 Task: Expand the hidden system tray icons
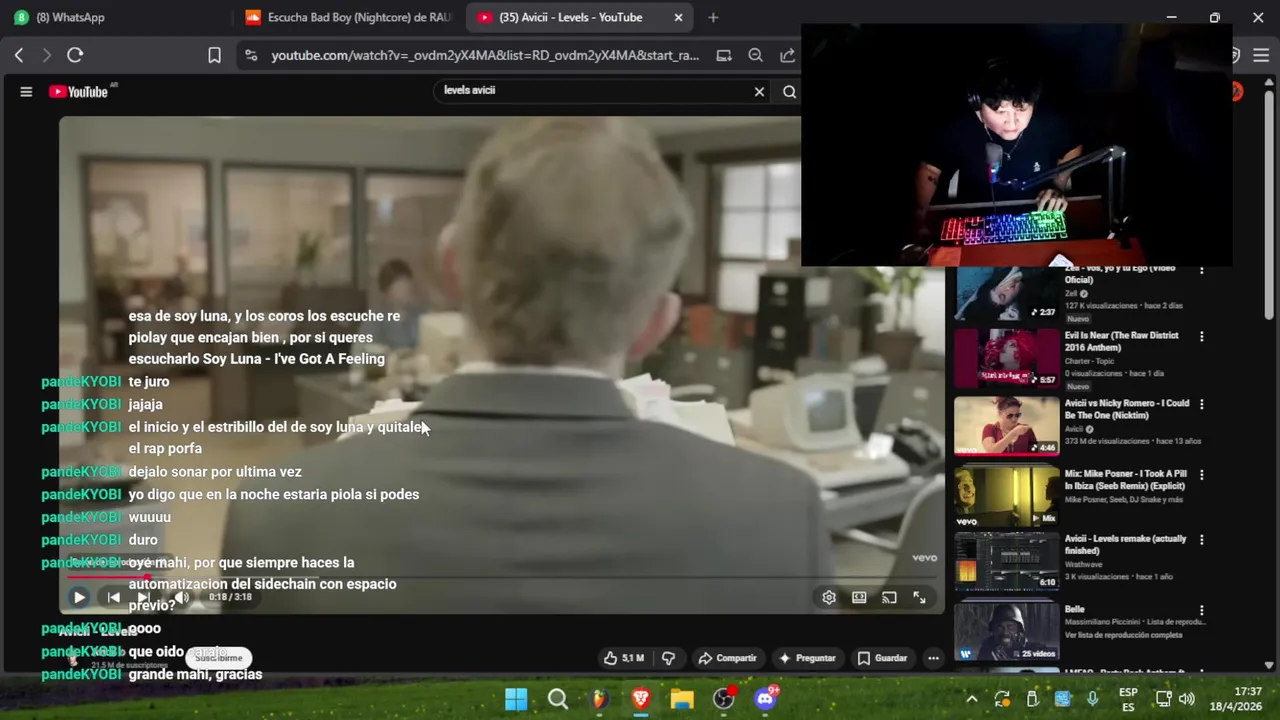point(971,699)
